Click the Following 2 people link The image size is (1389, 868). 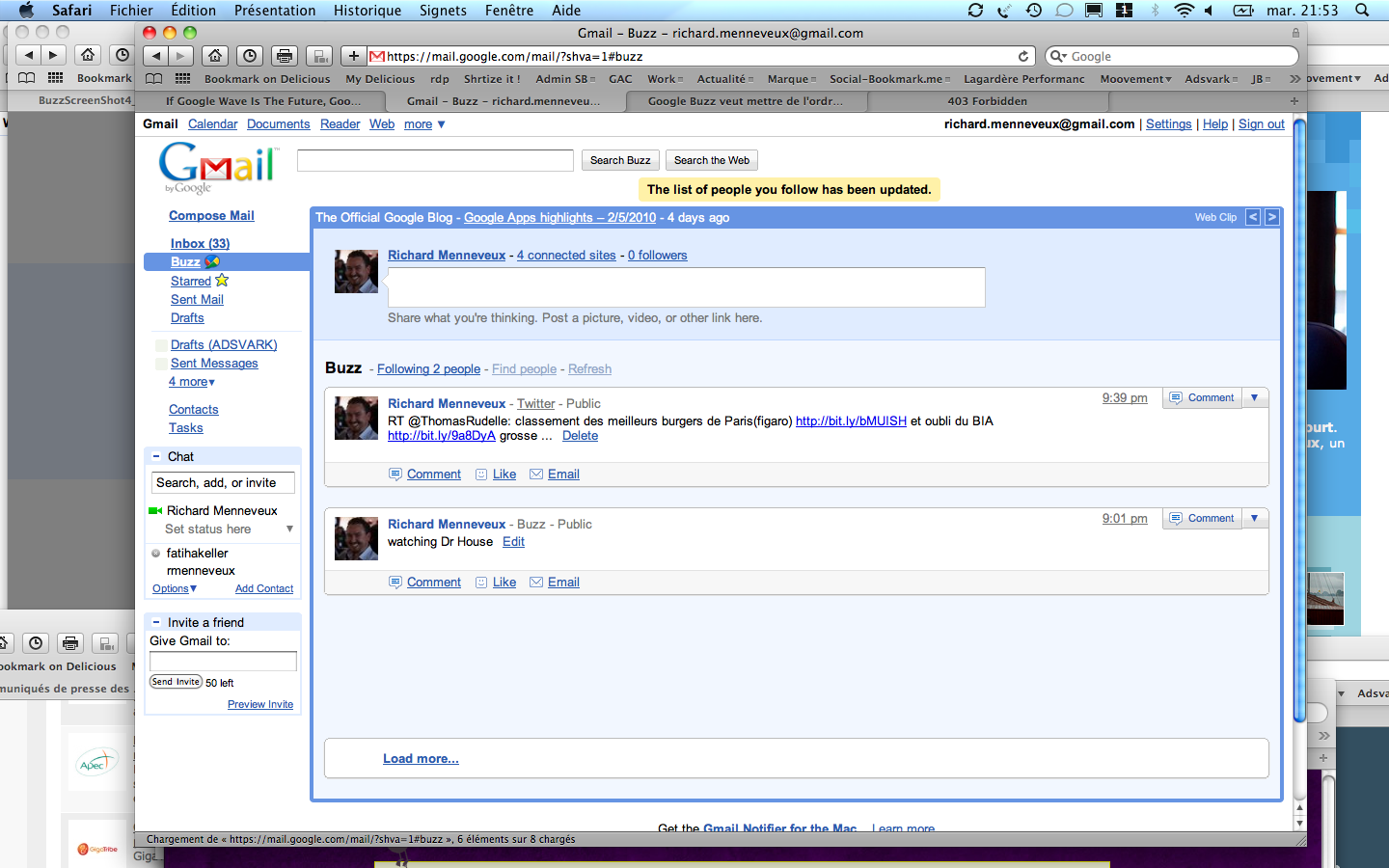coord(428,368)
